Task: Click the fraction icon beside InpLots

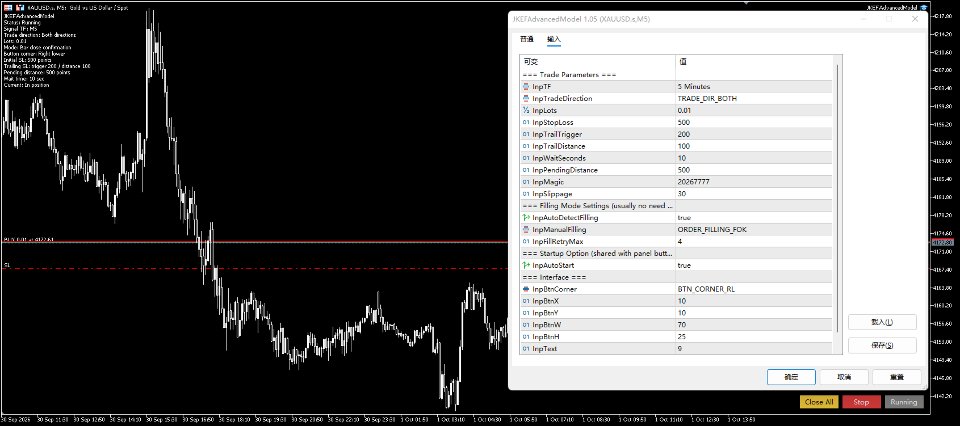Action: point(526,110)
